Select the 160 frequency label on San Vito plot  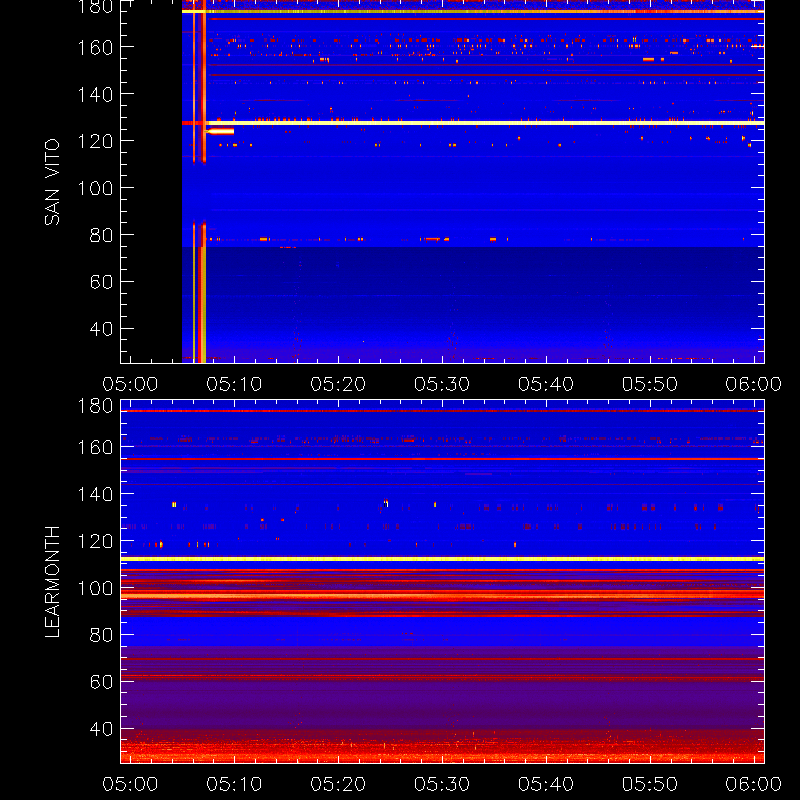pyautogui.click(x=95, y=47)
